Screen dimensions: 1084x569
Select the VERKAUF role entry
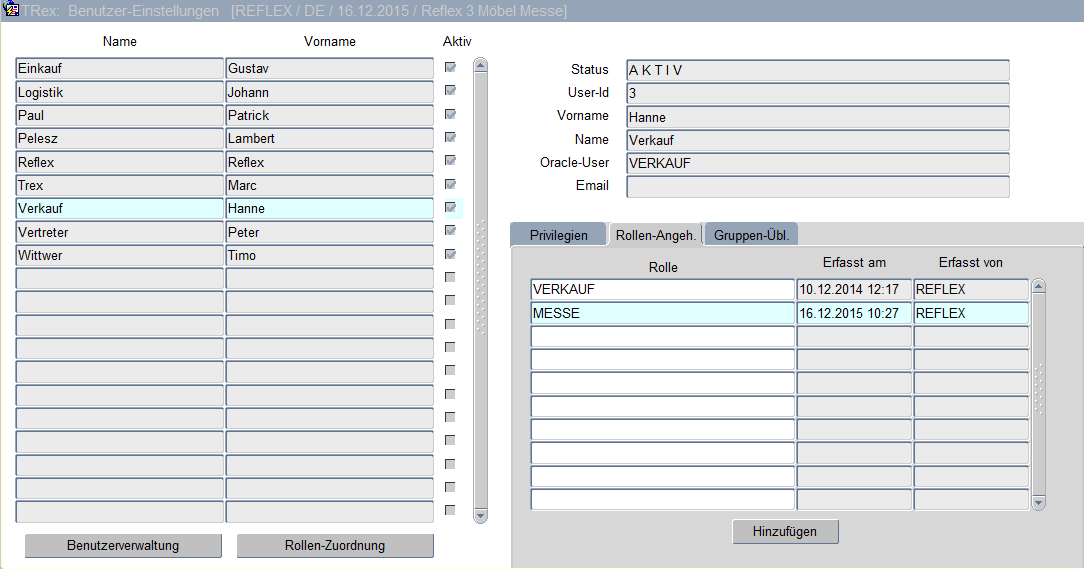(662, 290)
